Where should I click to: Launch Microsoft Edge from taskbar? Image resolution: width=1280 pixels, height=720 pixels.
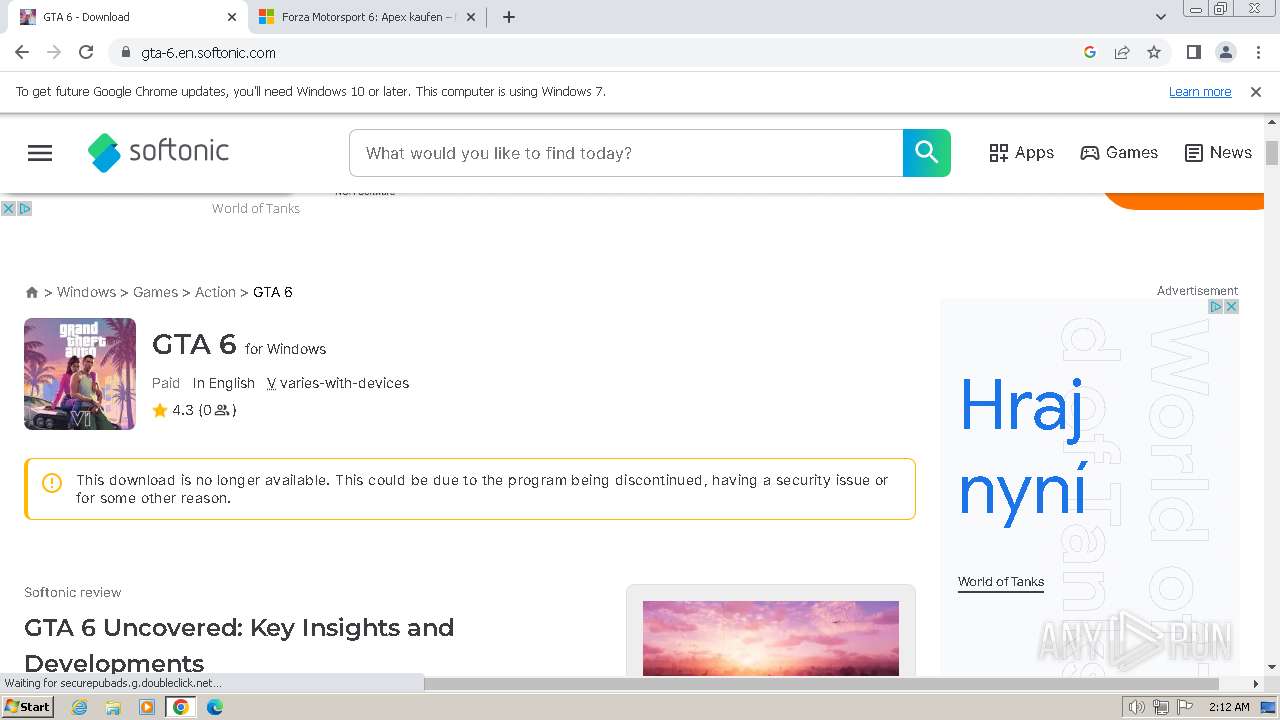[215, 707]
